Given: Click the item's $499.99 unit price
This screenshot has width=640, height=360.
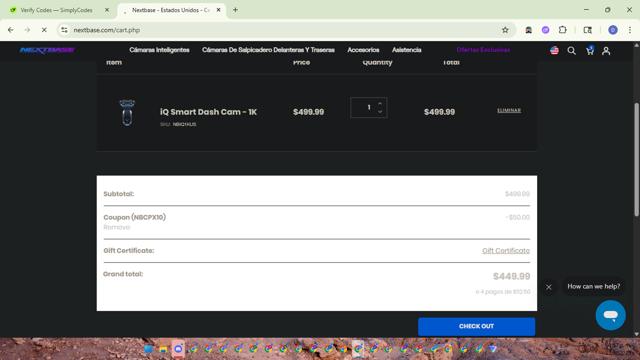Looking at the screenshot, I should [x=308, y=112].
